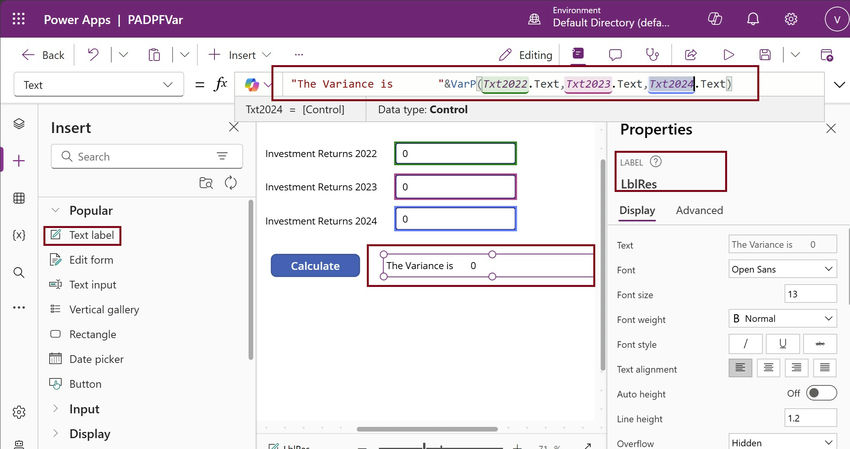
Task: Click the environment icon in header
Action: point(534,20)
